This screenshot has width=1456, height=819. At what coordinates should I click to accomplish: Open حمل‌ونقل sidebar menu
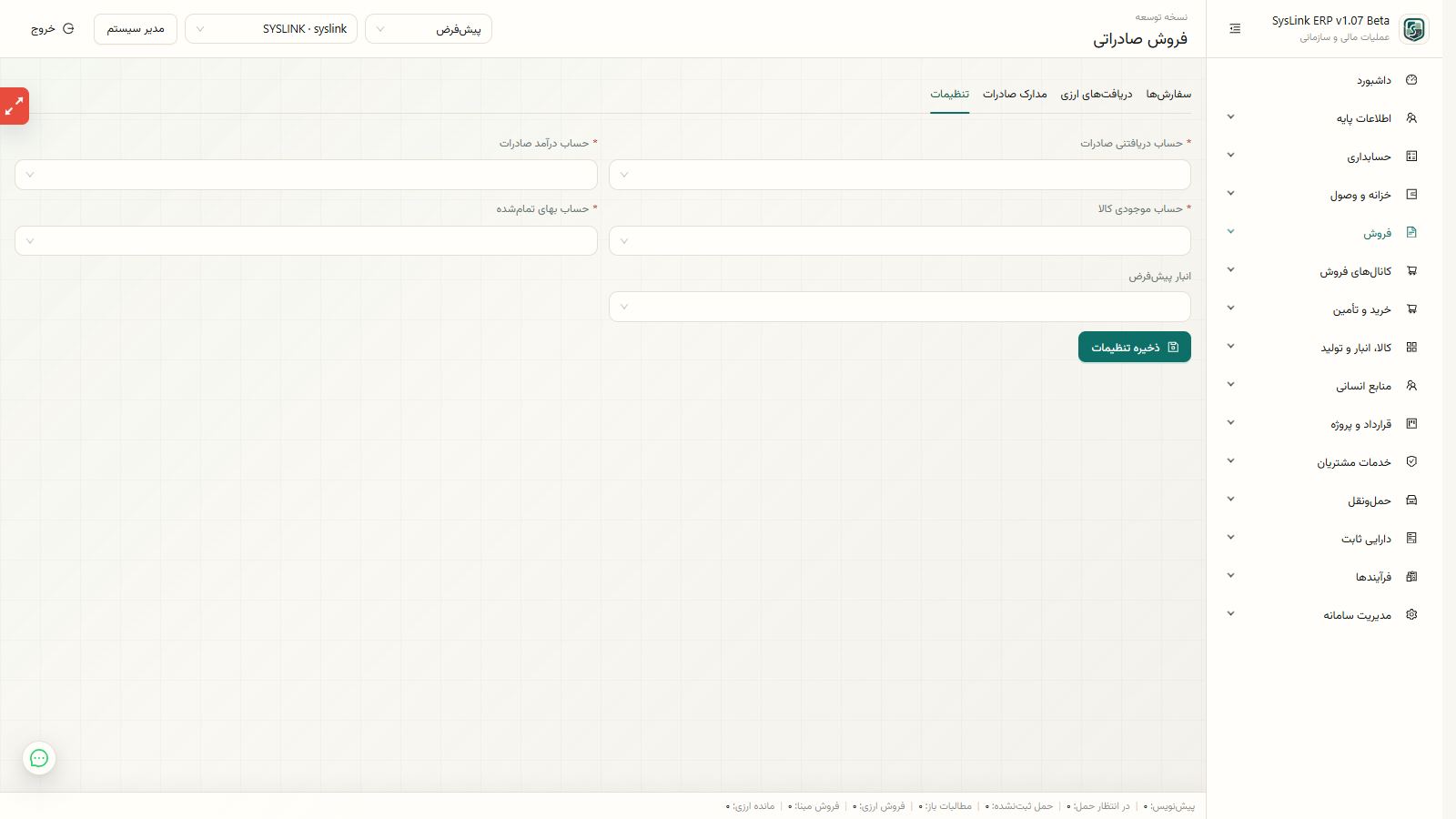(x=1324, y=500)
